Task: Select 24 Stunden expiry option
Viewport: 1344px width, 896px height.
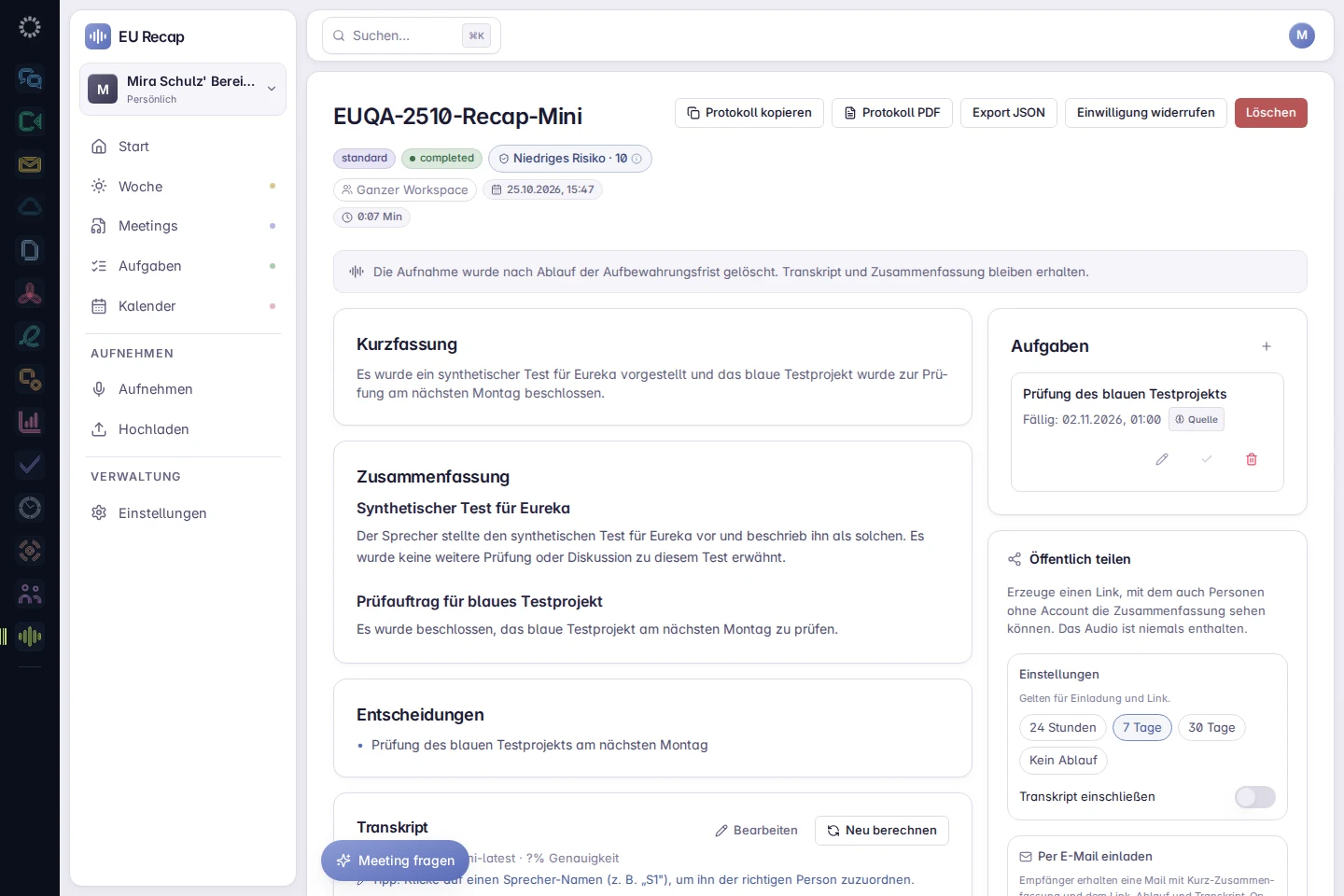Action: click(1063, 728)
